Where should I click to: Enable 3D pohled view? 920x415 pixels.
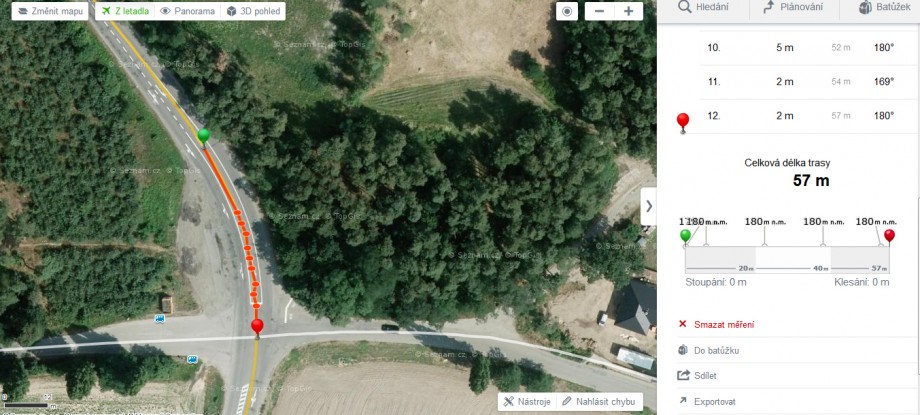click(x=253, y=11)
